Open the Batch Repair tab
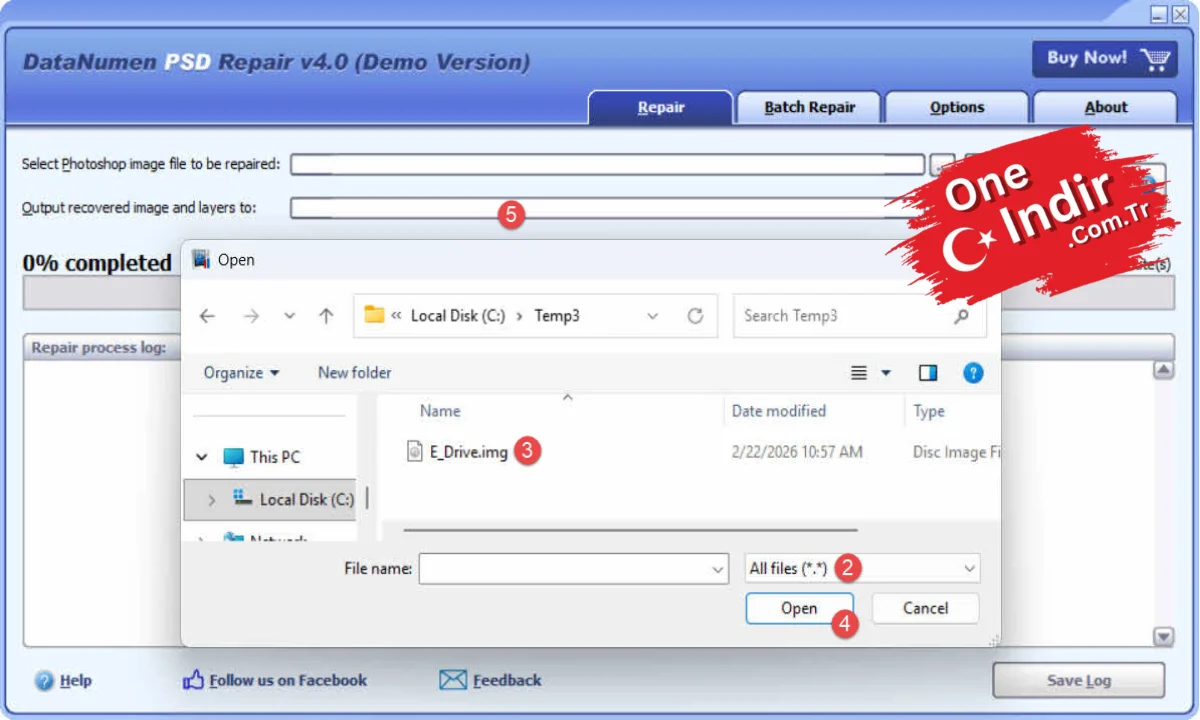This screenshot has width=1200, height=720. click(810, 107)
